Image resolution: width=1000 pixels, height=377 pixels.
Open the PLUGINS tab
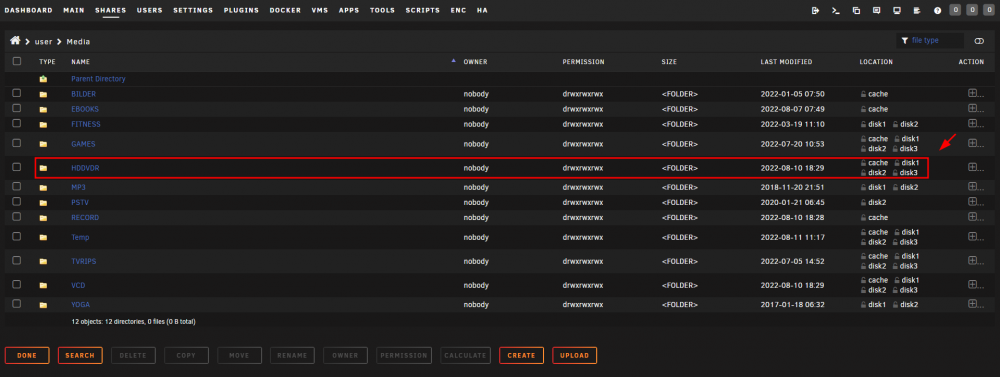pyautogui.click(x=241, y=11)
